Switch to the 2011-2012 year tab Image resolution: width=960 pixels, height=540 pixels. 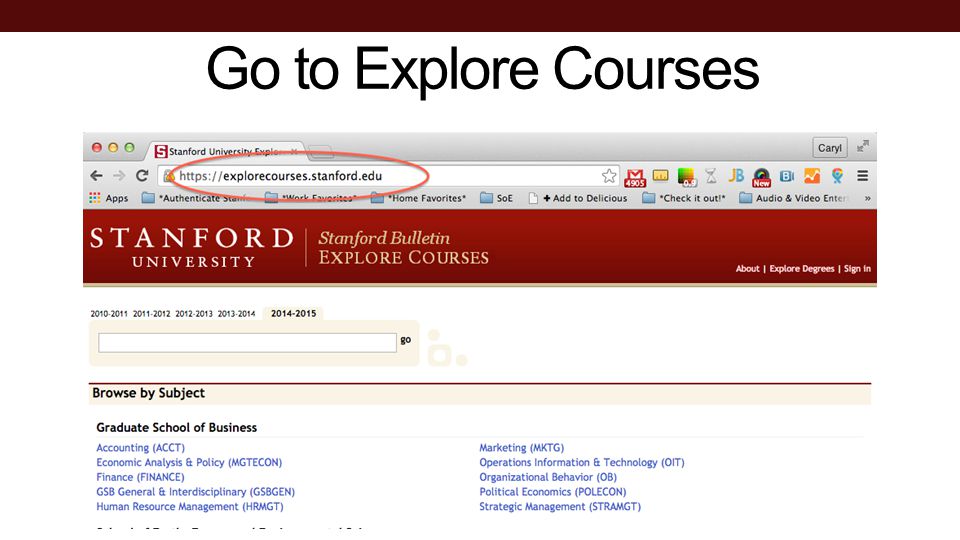pyautogui.click(x=151, y=313)
